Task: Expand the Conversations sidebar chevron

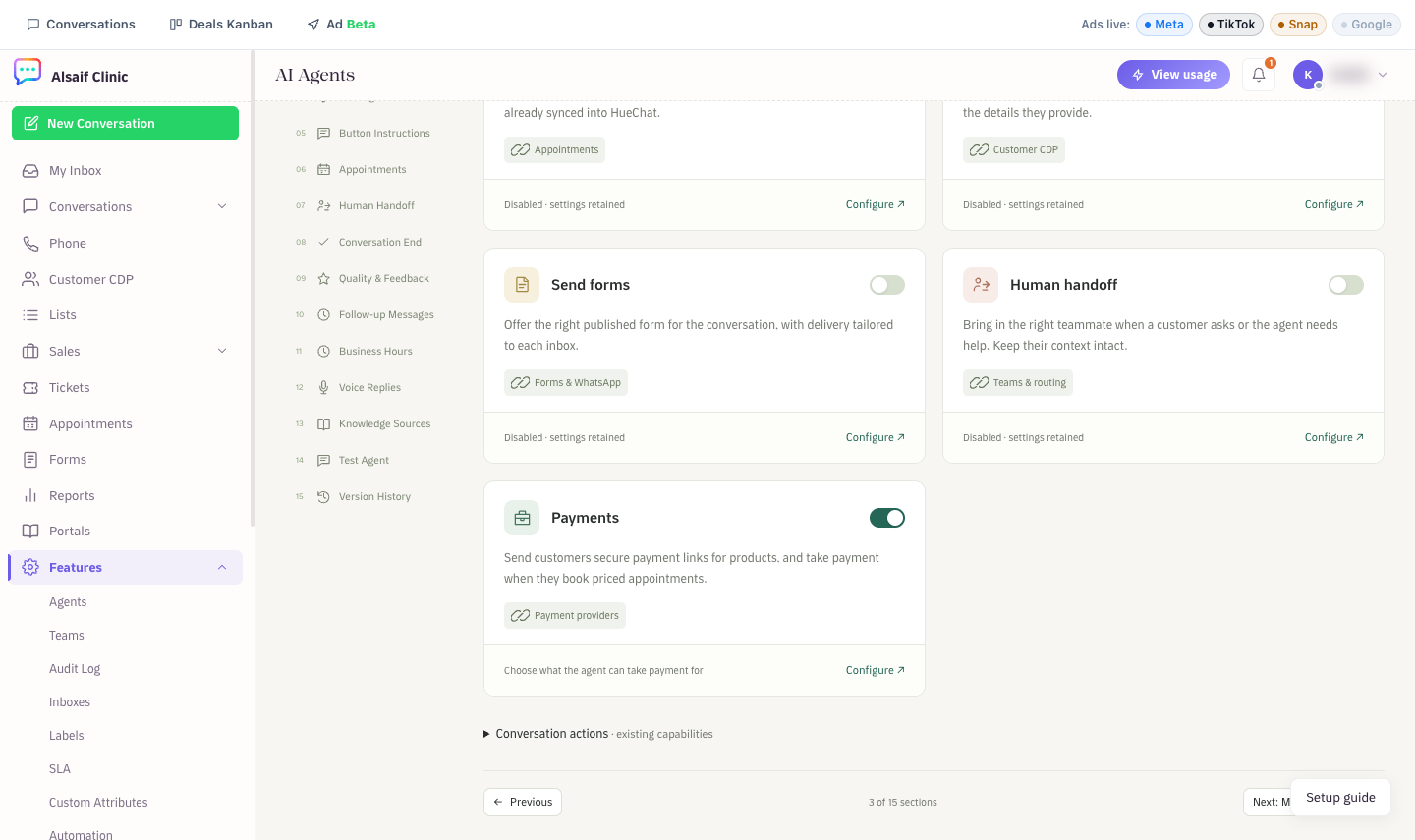Action: coord(222,207)
